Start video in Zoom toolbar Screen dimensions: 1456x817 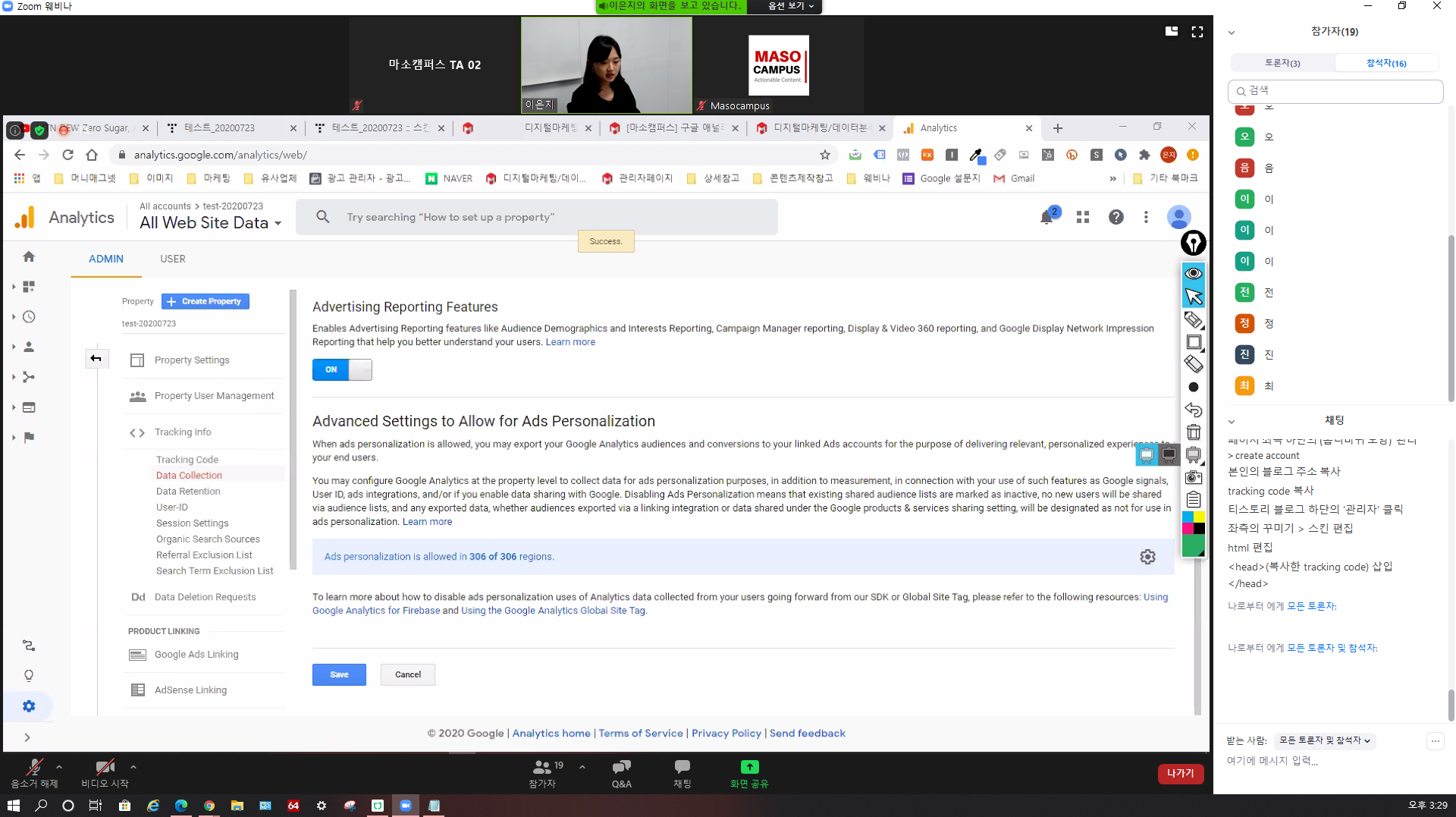[105, 773]
